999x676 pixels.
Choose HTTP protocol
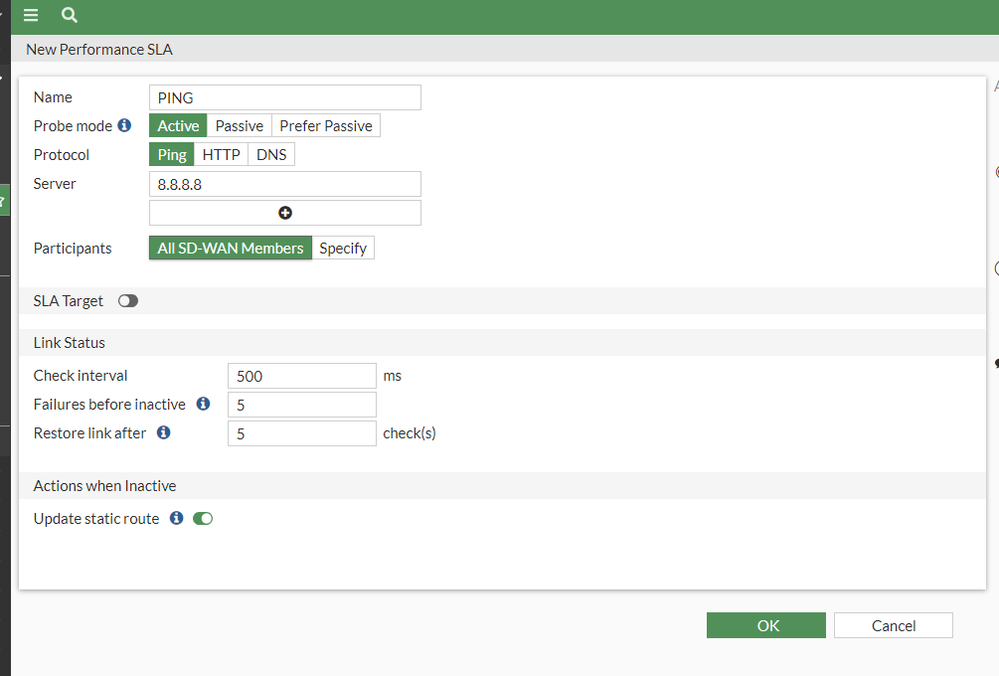click(x=221, y=155)
